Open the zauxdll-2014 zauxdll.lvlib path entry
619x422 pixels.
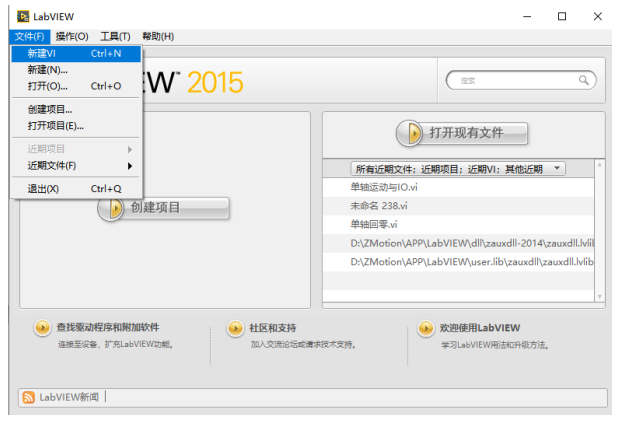click(x=458, y=243)
